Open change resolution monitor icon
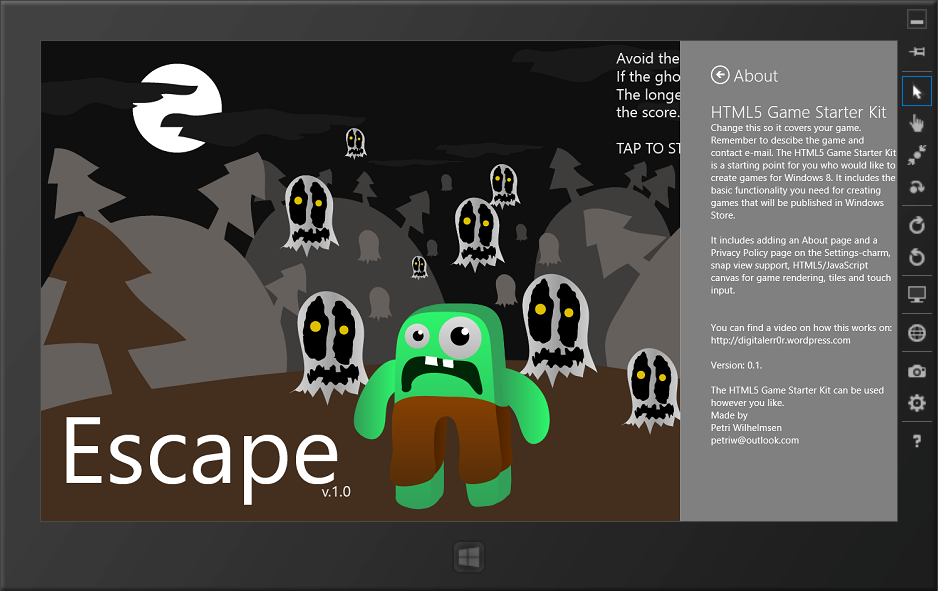The width and height of the screenshot is (938, 591). point(916,295)
